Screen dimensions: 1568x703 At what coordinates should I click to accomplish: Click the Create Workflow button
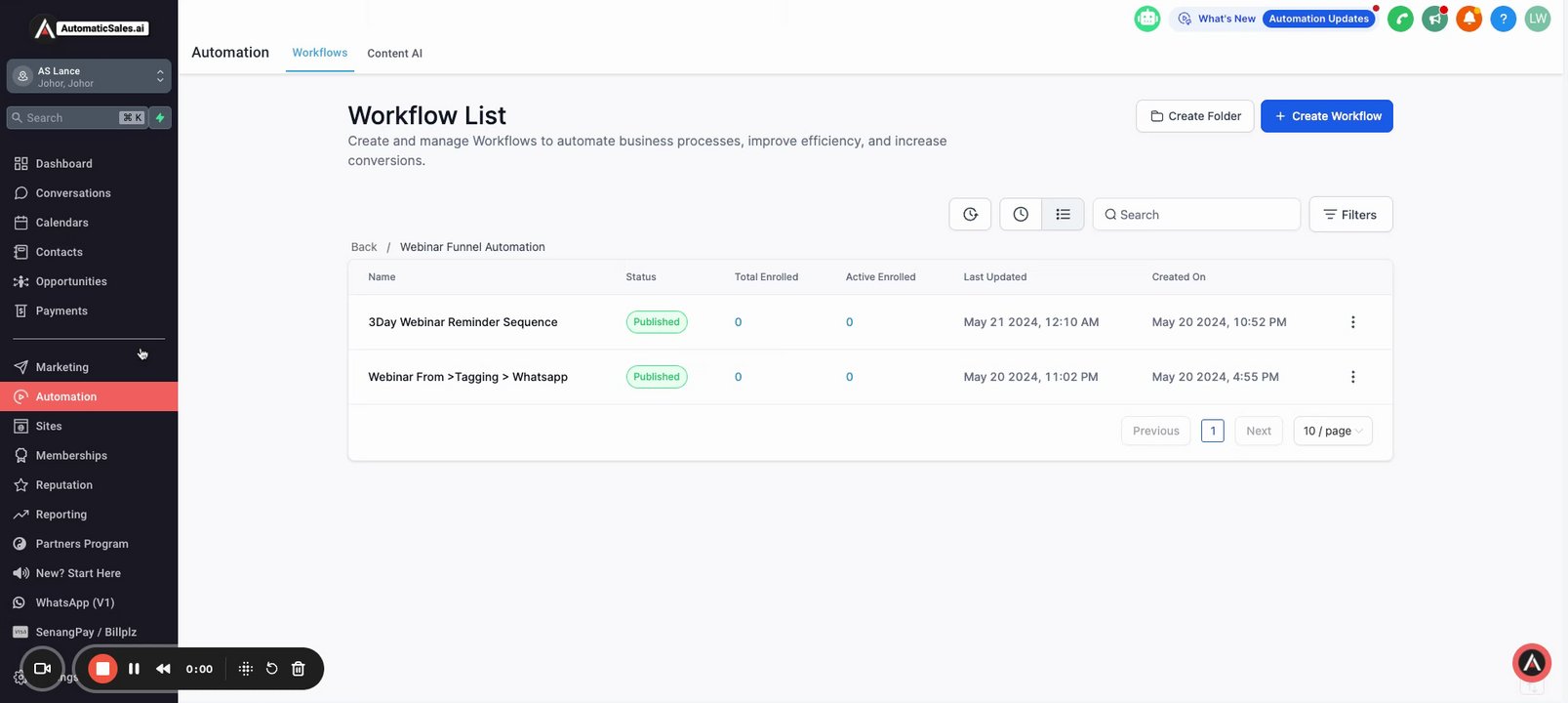[x=1326, y=116]
